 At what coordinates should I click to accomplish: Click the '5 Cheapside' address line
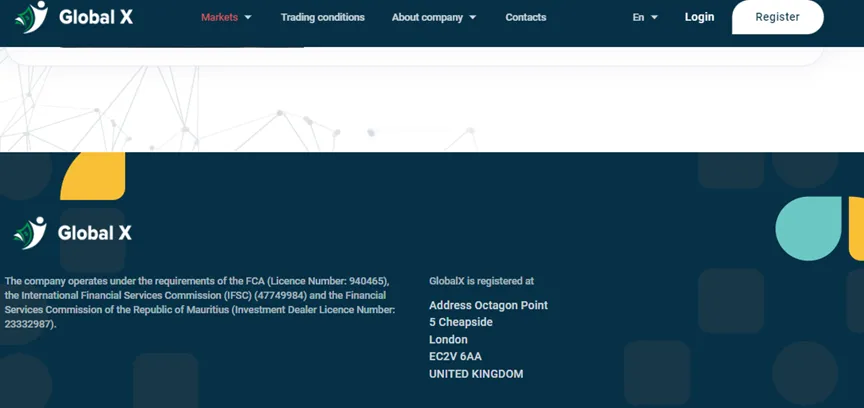[x=461, y=322]
